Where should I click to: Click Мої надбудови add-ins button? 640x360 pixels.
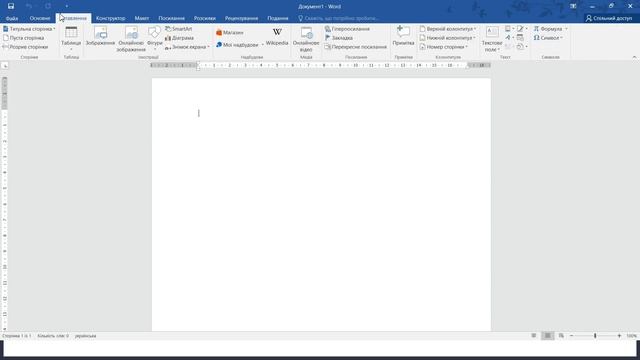[x=238, y=45]
